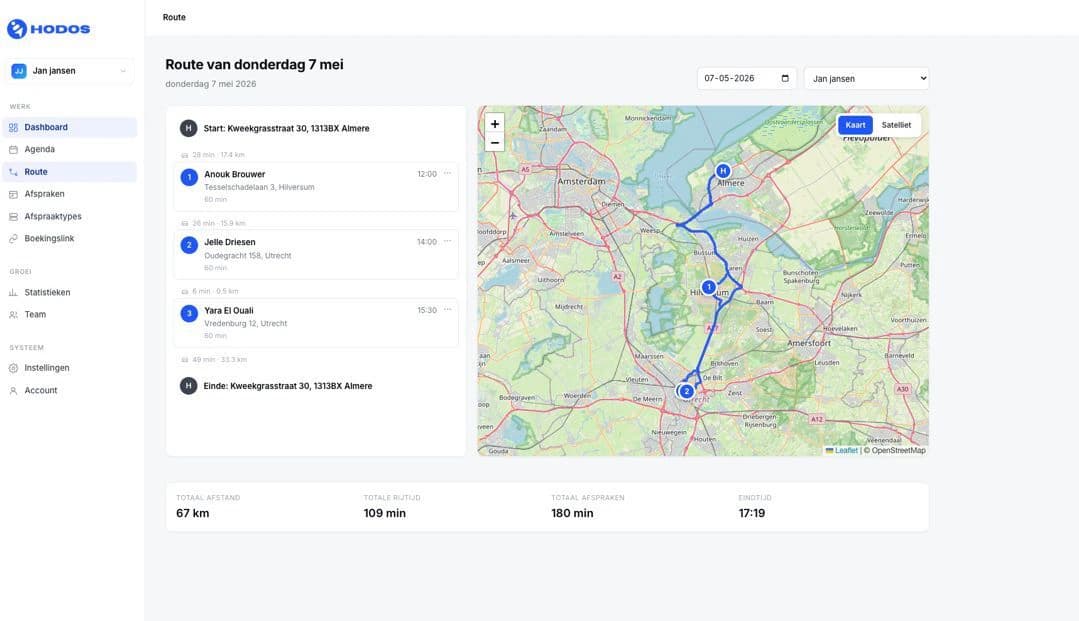This screenshot has height=621, width=1079.
Task: Click the 109 min driving time value
Action: pyautogui.click(x=385, y=513)
